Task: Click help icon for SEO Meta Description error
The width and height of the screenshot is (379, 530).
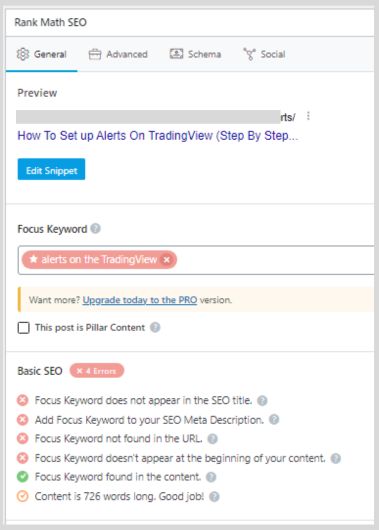Action: point(274,420)
